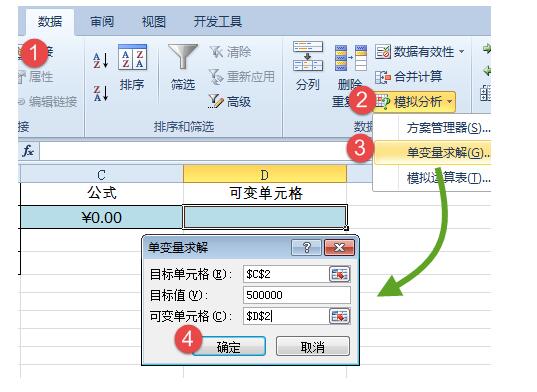Click the 确定 button in the dialog
Viewport: 537px width, 392px height.
[x=228, y=346]
